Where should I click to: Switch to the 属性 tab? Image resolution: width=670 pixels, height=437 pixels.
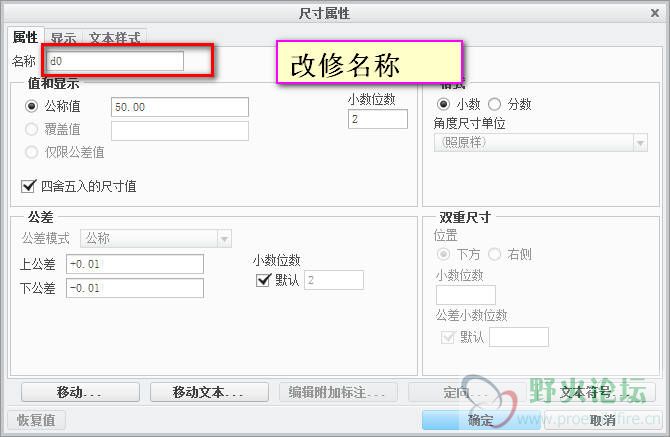click(25, 37)
